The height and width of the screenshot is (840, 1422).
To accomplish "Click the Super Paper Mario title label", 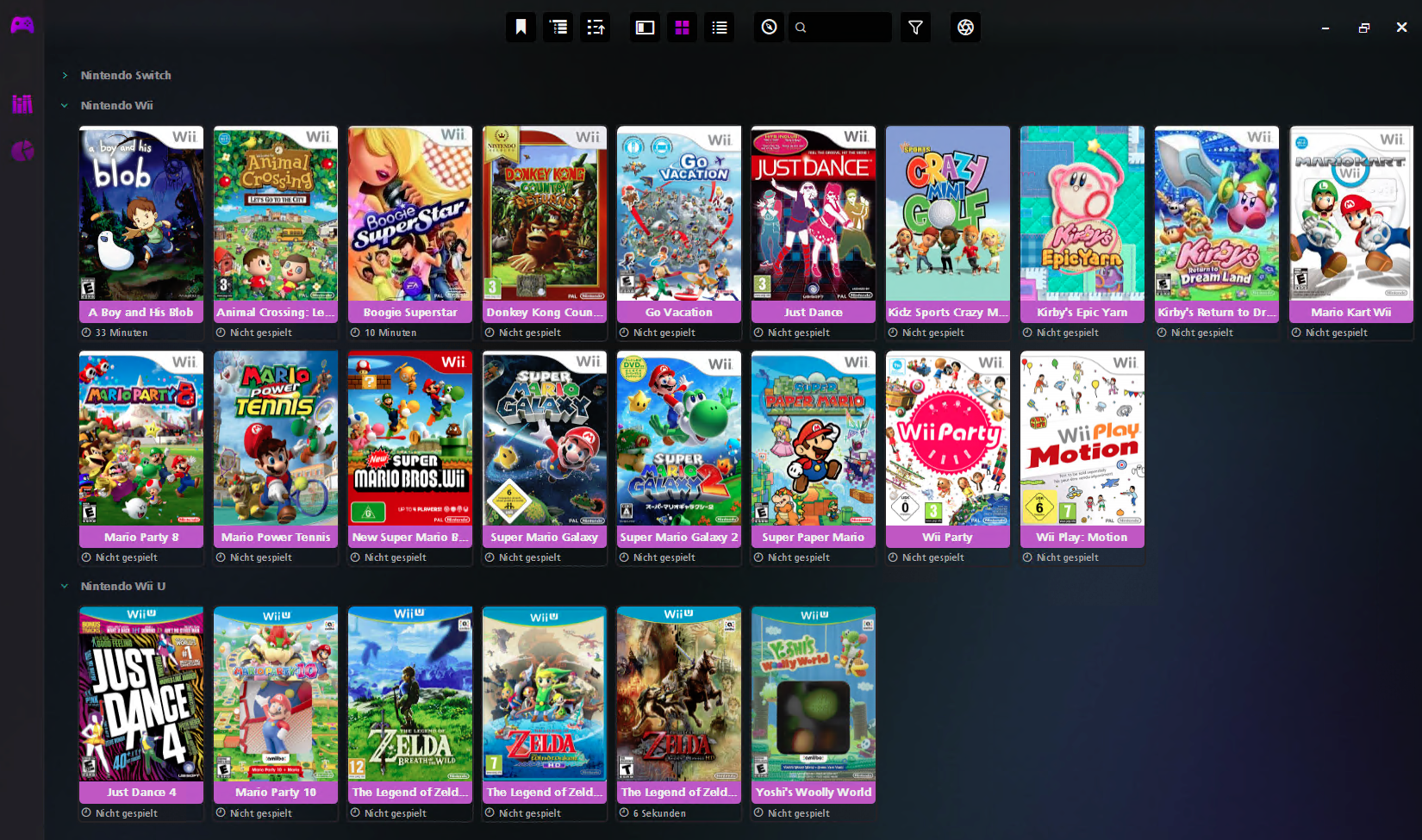I will 814,537.
